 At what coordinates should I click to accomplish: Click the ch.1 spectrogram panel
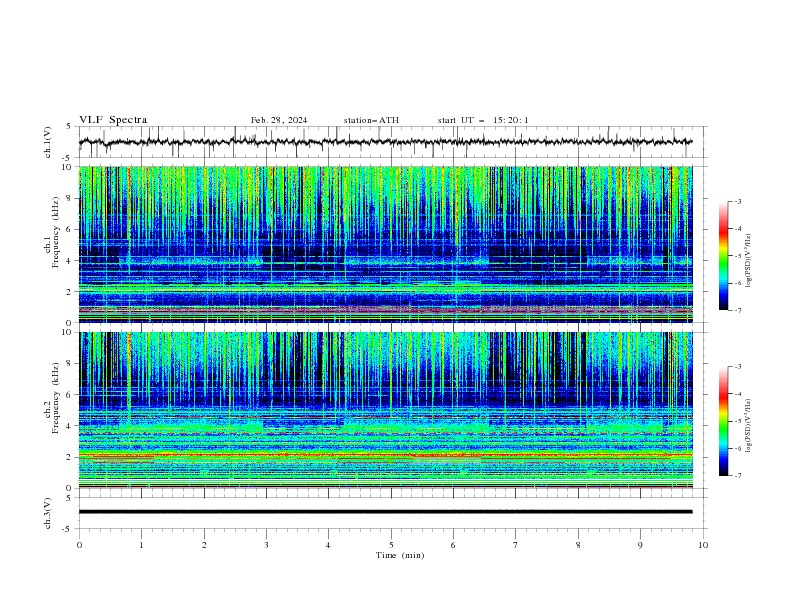[385, 244]
